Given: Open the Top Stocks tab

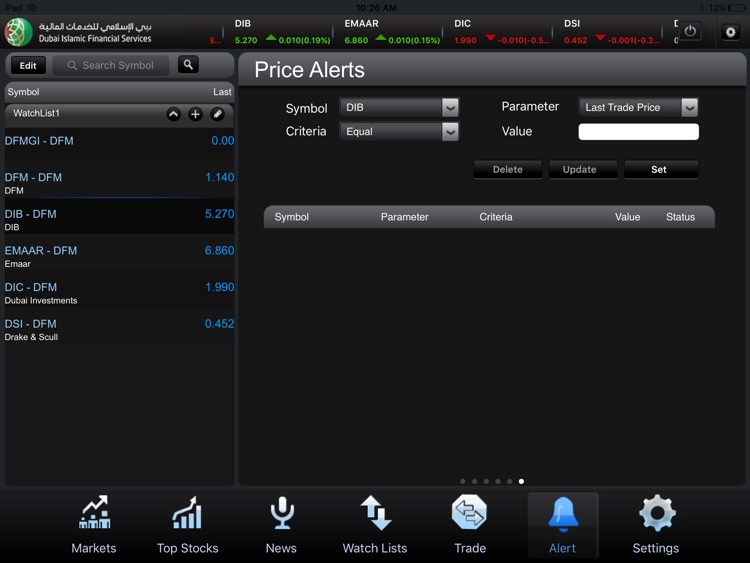Looking at the screenshot, I should pyautogui.click(x=188, y=525).
